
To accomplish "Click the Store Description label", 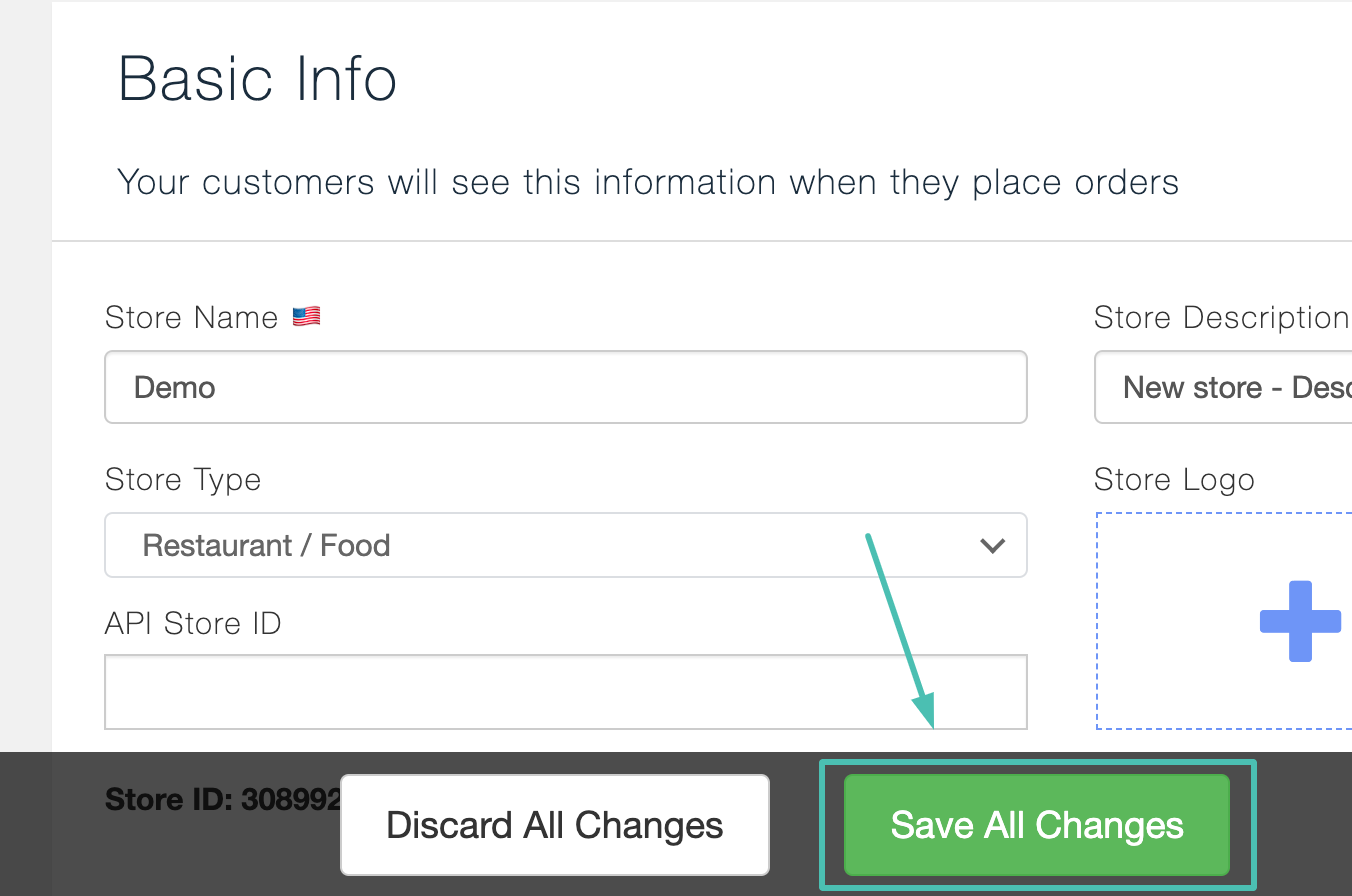I will coord(1222,318).
